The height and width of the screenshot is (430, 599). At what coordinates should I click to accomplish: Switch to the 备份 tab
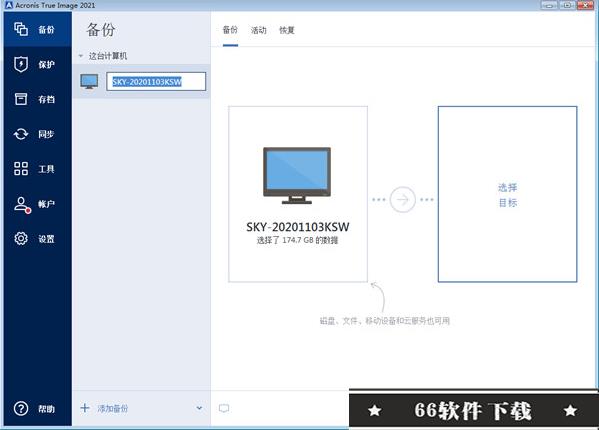230,30
